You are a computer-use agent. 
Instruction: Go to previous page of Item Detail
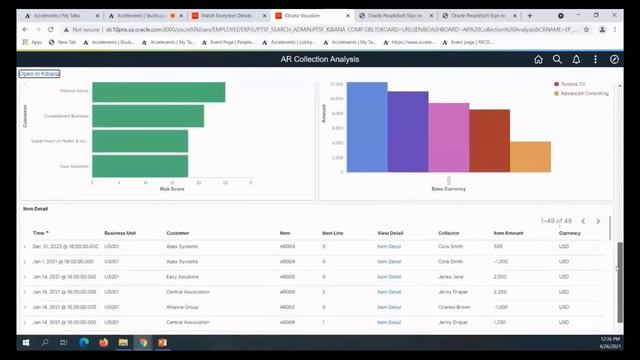(x=583, y=221)
